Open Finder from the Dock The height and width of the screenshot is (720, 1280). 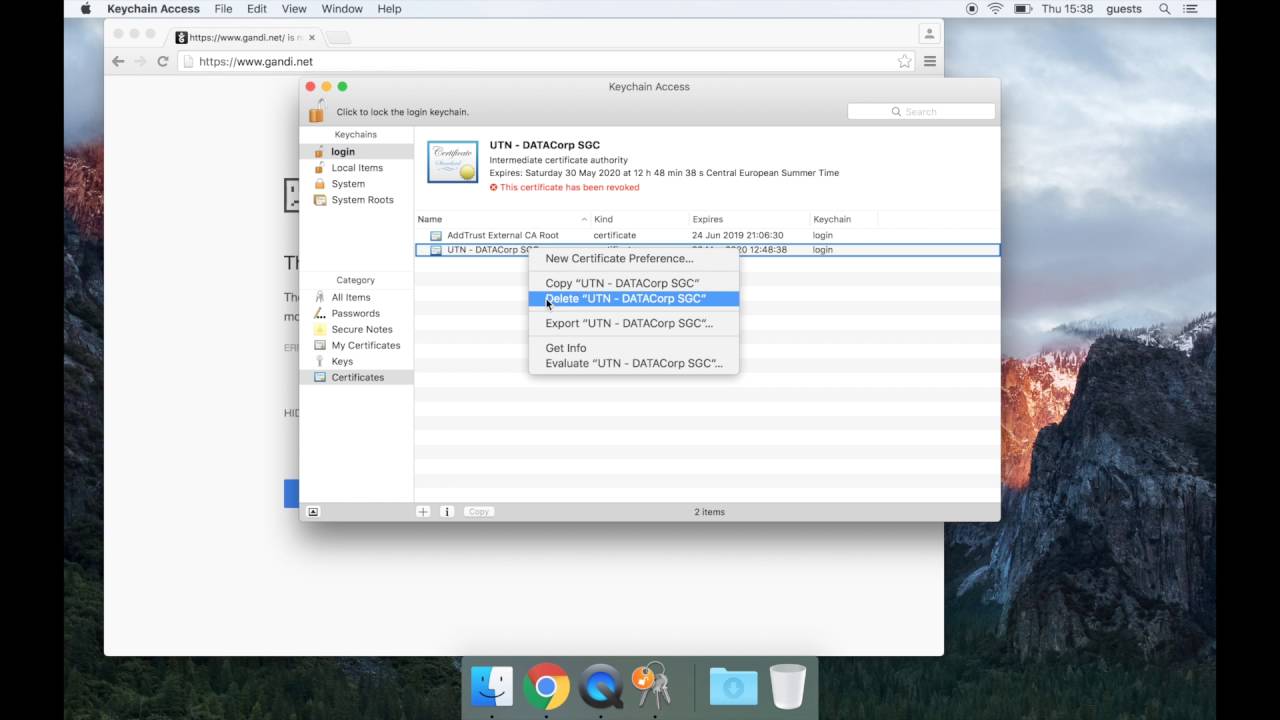tap(492, 687)
